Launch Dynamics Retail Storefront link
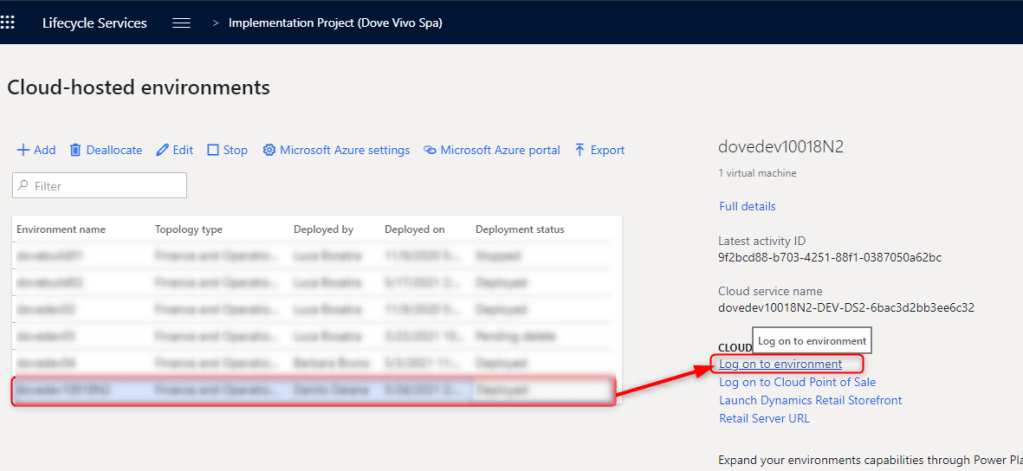The height and width of the screenshot is (471, 1023). [x=810, y=400]
